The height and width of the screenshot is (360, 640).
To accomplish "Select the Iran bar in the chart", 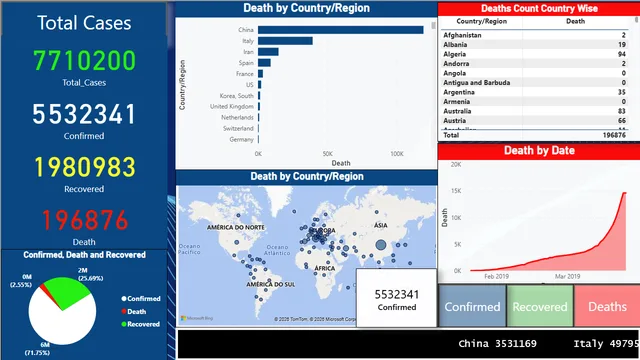I will [x=268, y=52].
